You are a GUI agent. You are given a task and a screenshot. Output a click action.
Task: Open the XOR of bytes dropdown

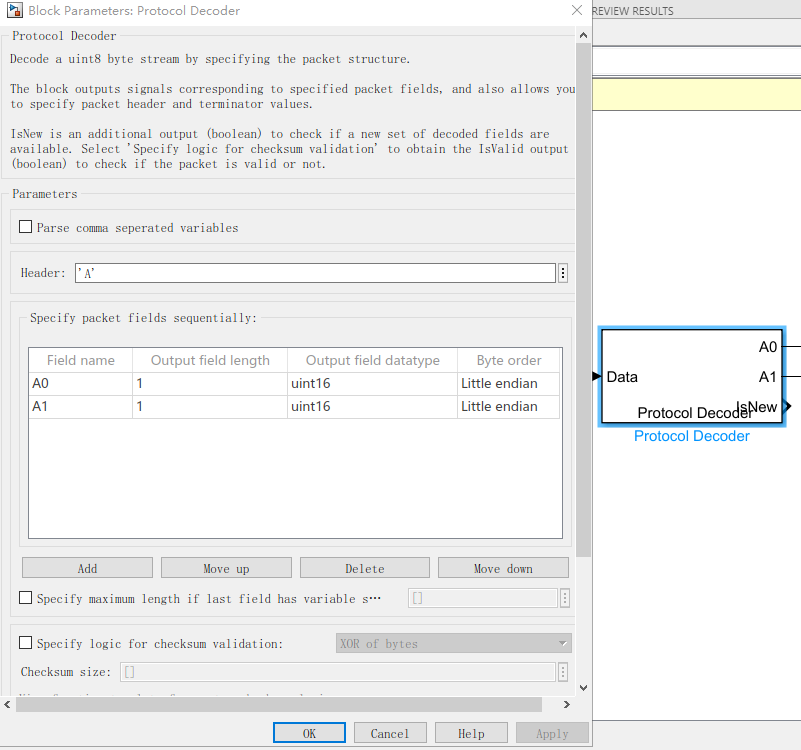(454, 644)
